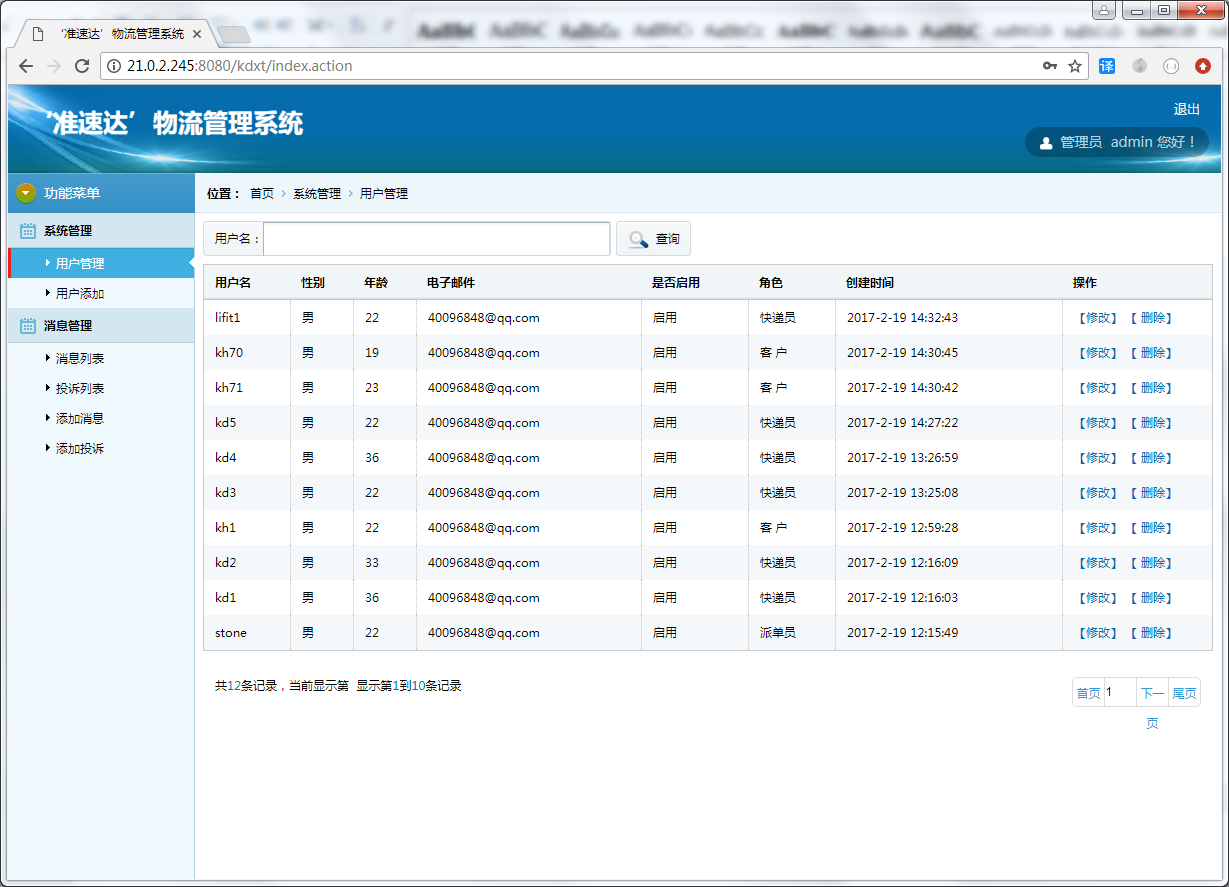Screen dimensions: 1229x887
Task: Click the magnifier icon on 查询 button
Action: pyautogui.click(x=638, y=239)
